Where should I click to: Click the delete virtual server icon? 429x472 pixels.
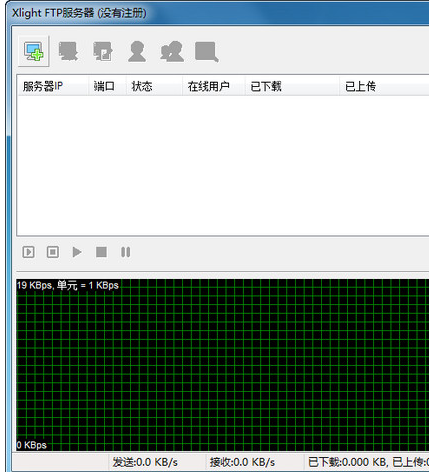point(68,51)
